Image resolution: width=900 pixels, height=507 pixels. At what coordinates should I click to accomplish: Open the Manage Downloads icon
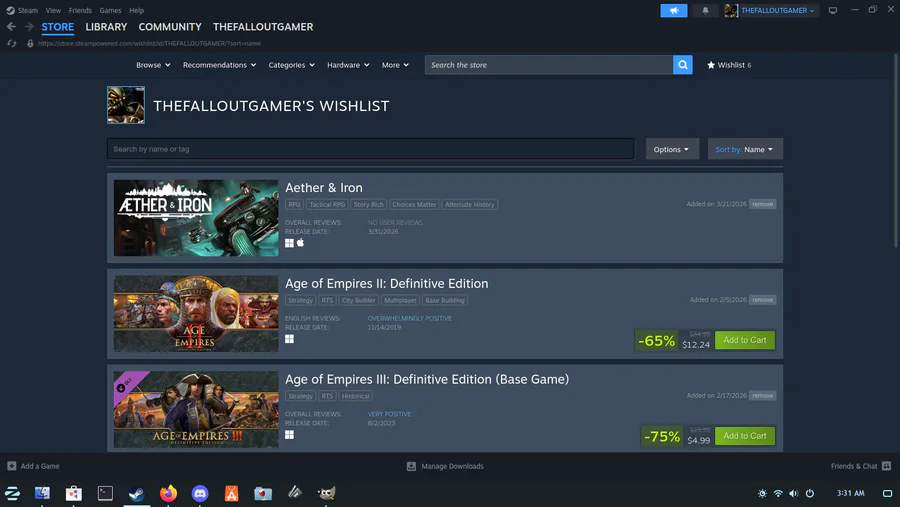point(411,466)
